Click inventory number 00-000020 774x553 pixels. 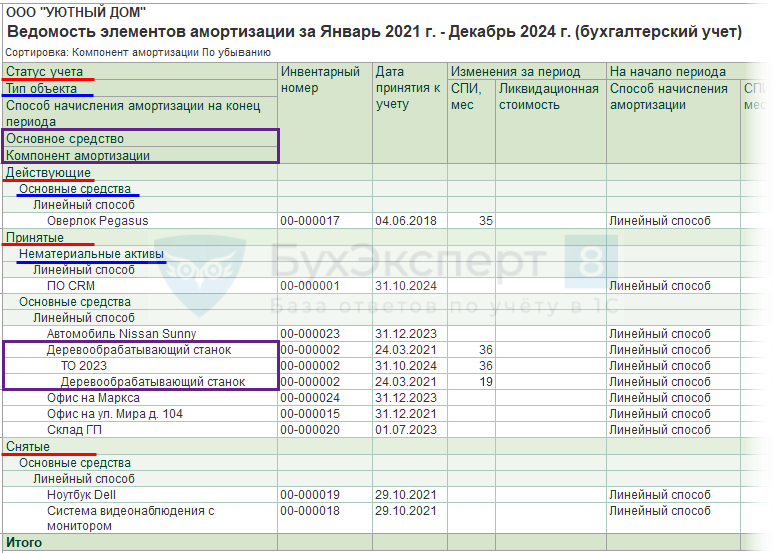[x=310, y=430]
